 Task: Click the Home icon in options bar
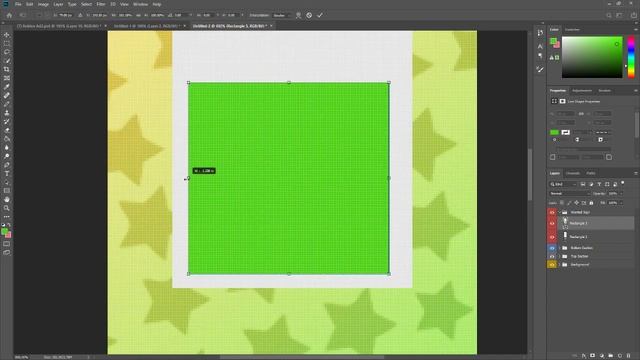(x=9, y=15)
